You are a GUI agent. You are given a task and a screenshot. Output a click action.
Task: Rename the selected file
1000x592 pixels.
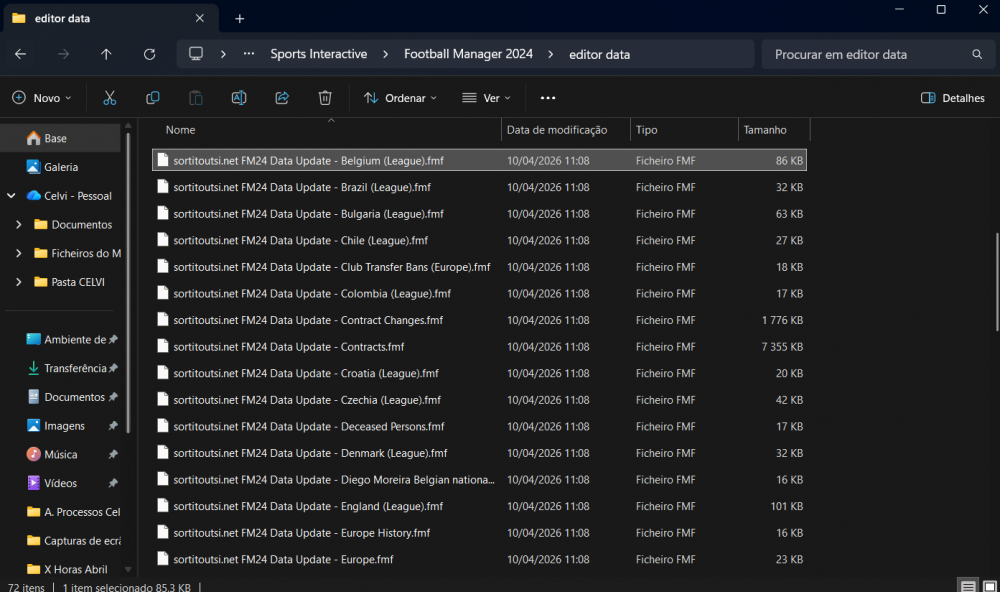pyautogui.click(x=239, y=98)
